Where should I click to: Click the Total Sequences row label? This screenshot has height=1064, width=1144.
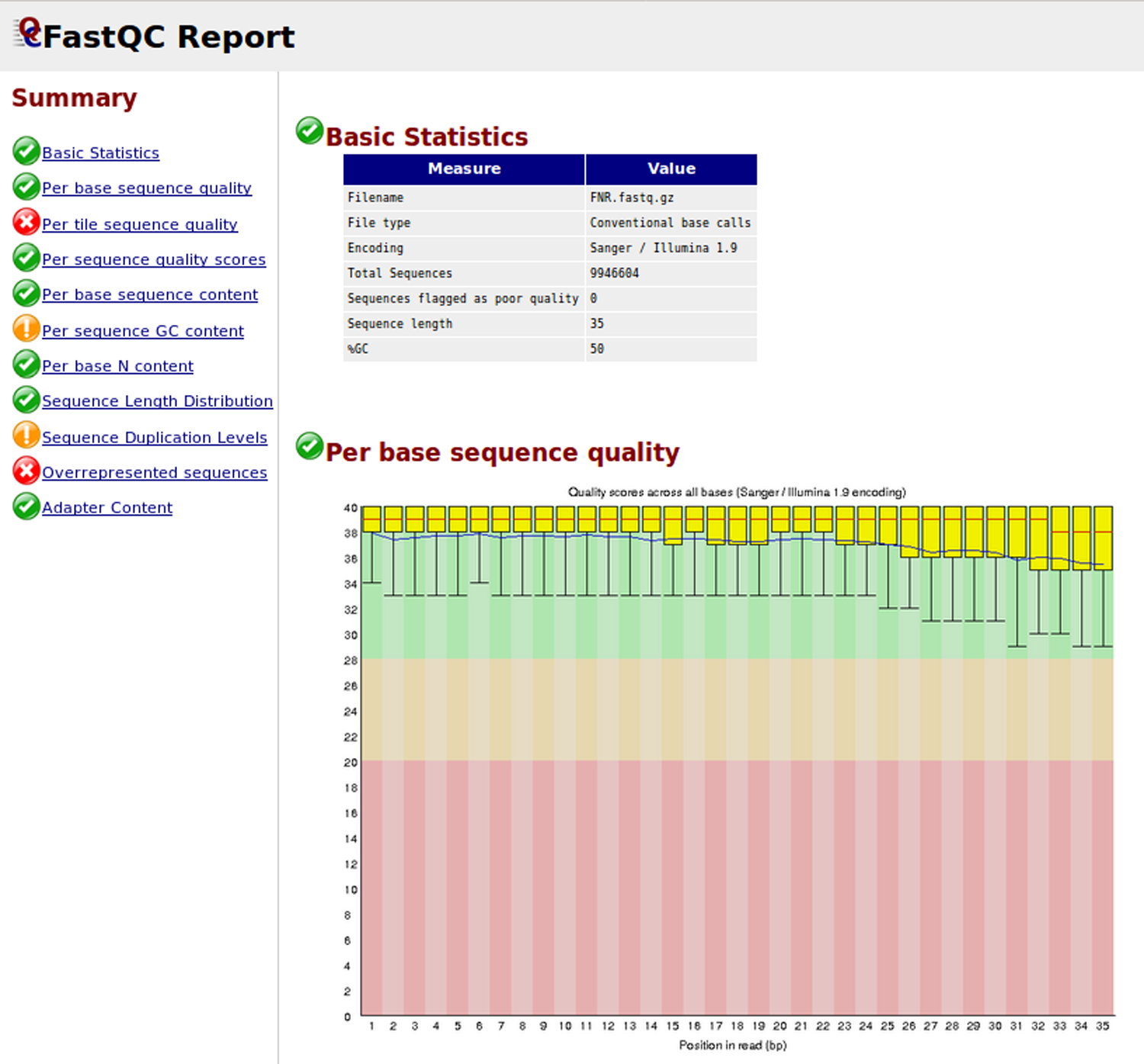(400, 273)
